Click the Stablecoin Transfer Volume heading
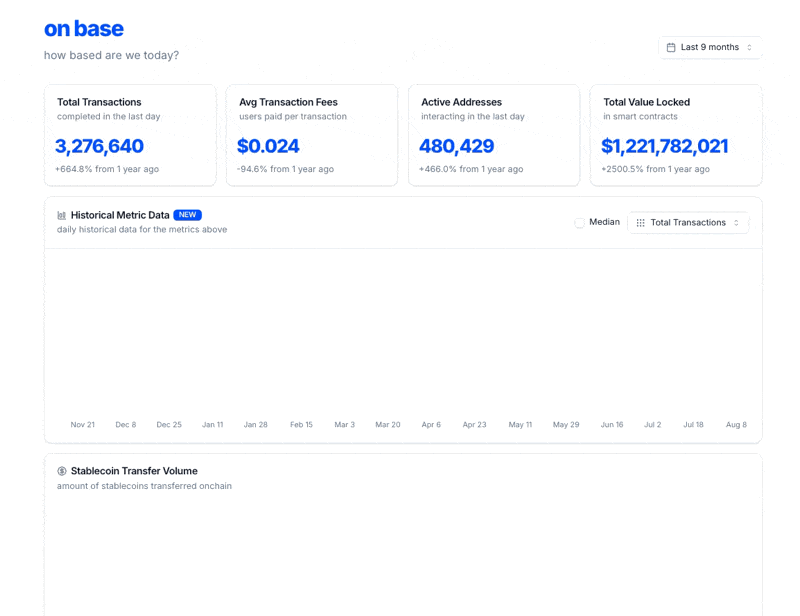The image size is (800, 616). click(x=134, y=471)
